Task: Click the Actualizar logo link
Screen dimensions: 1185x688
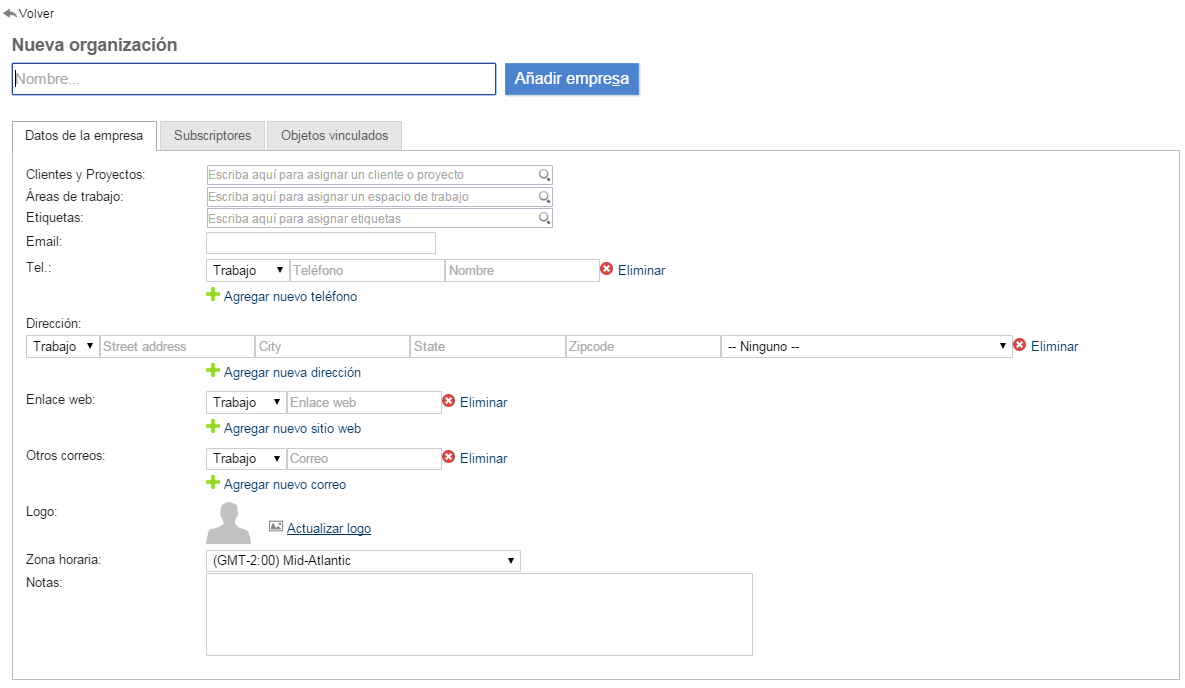Action: 329,528
